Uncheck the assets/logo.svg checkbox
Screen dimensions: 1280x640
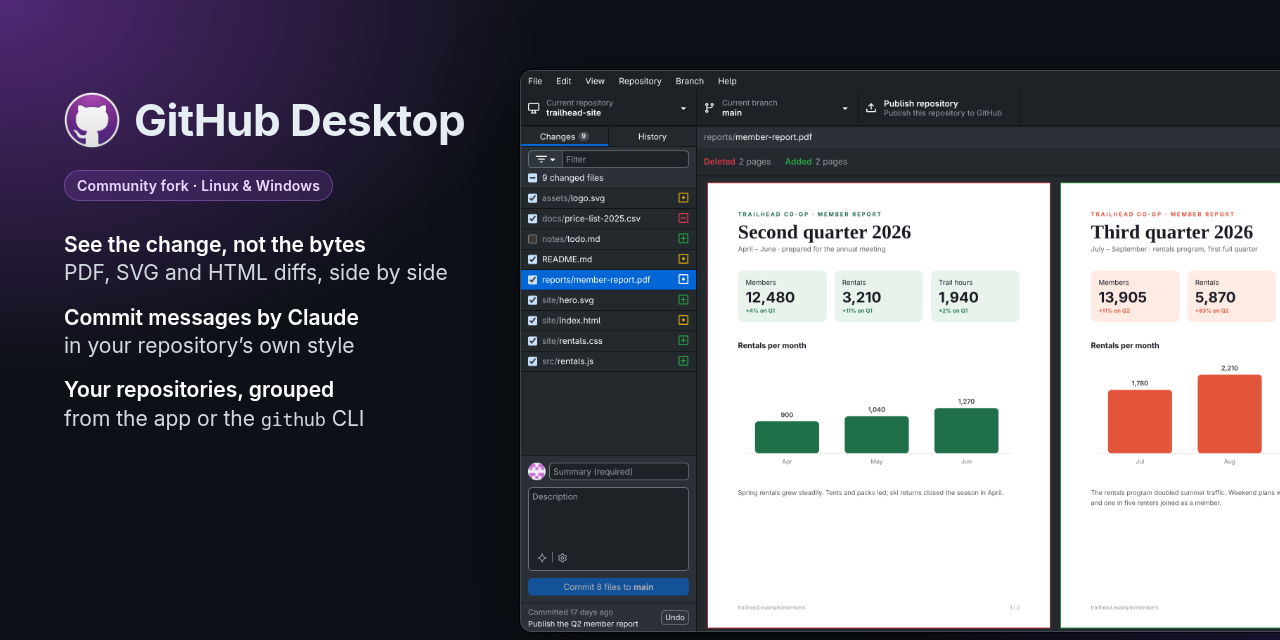click(x=533, y=198)
